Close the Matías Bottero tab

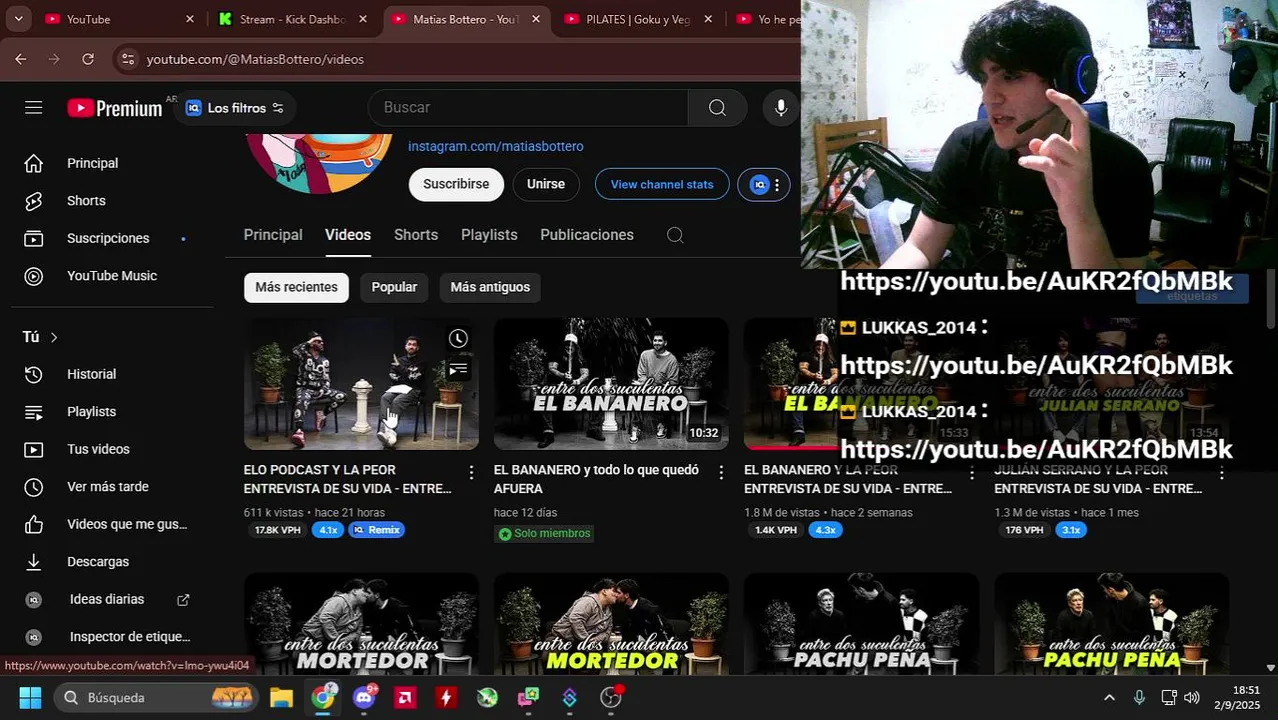coord(536,19)
